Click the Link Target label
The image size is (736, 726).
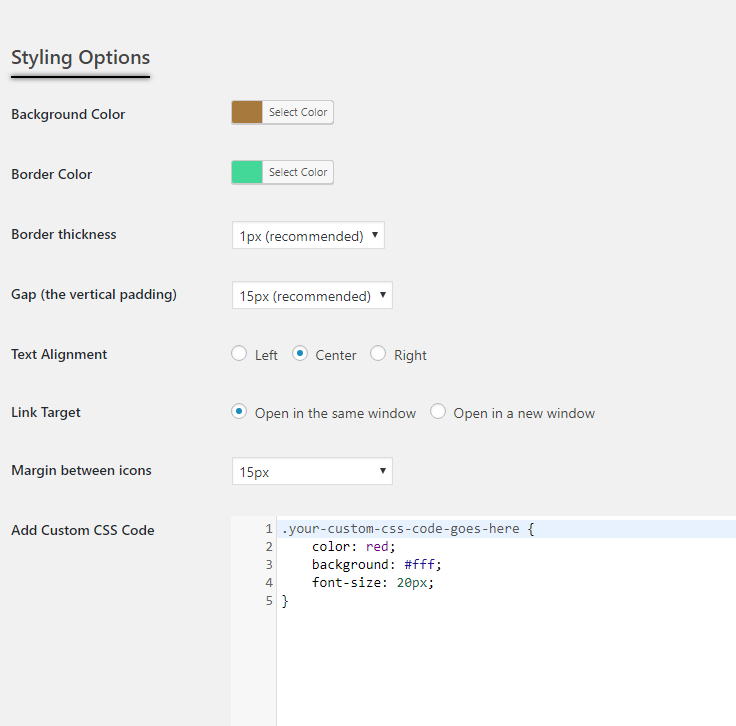(46, 413)
